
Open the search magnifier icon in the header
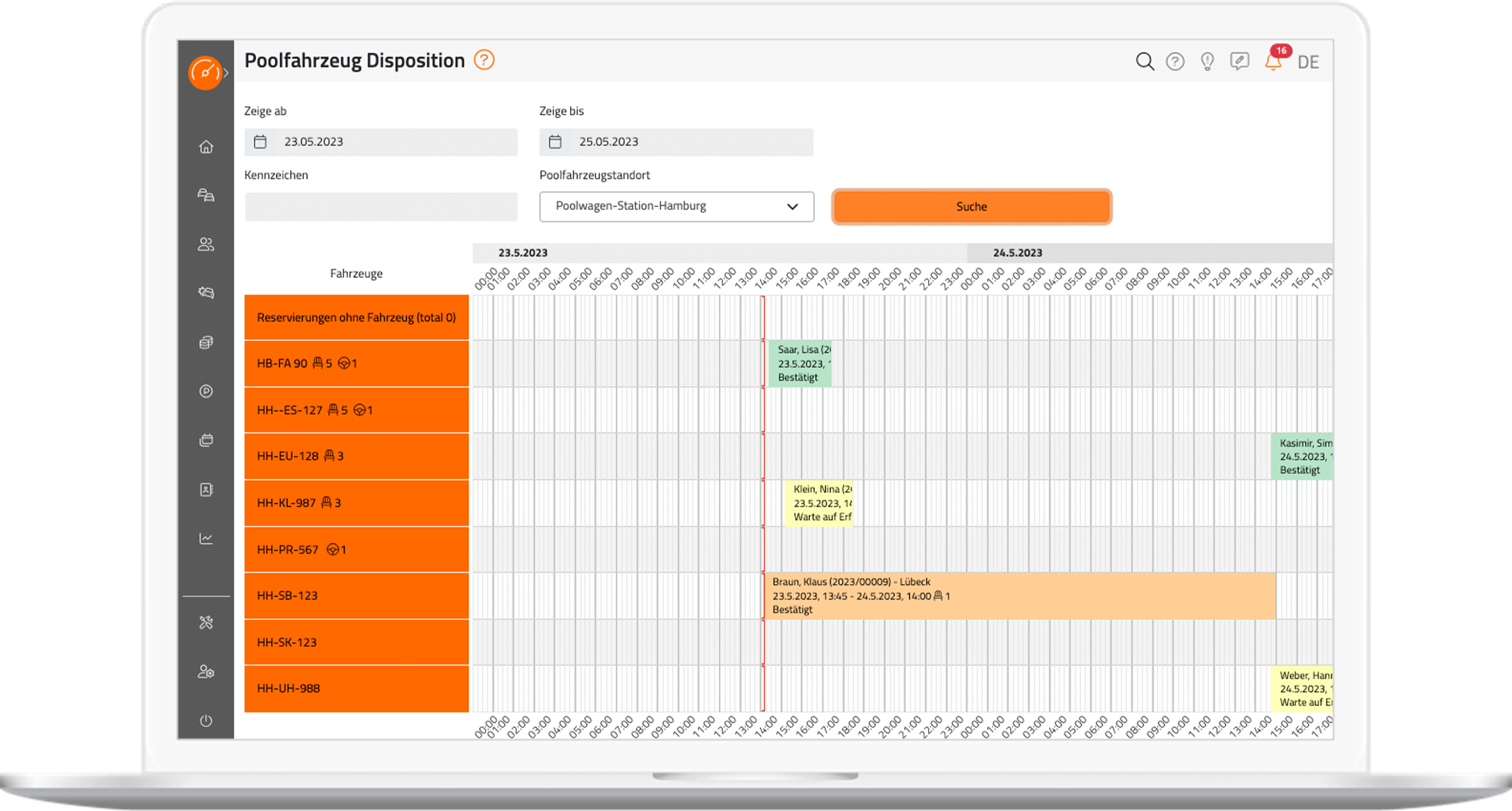coord(1144,62)
